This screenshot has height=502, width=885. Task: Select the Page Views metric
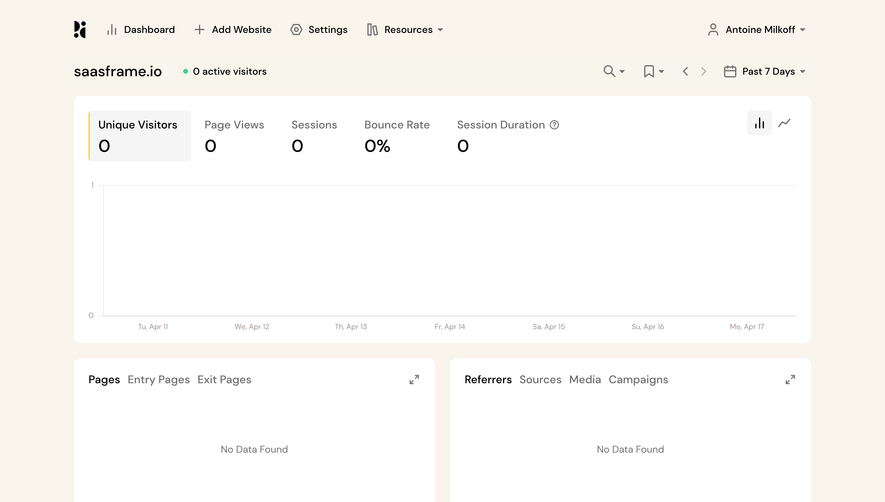(x=234, y=136)
